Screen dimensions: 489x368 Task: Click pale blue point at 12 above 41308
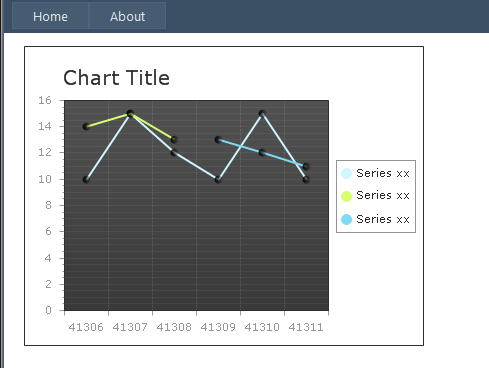174,153
